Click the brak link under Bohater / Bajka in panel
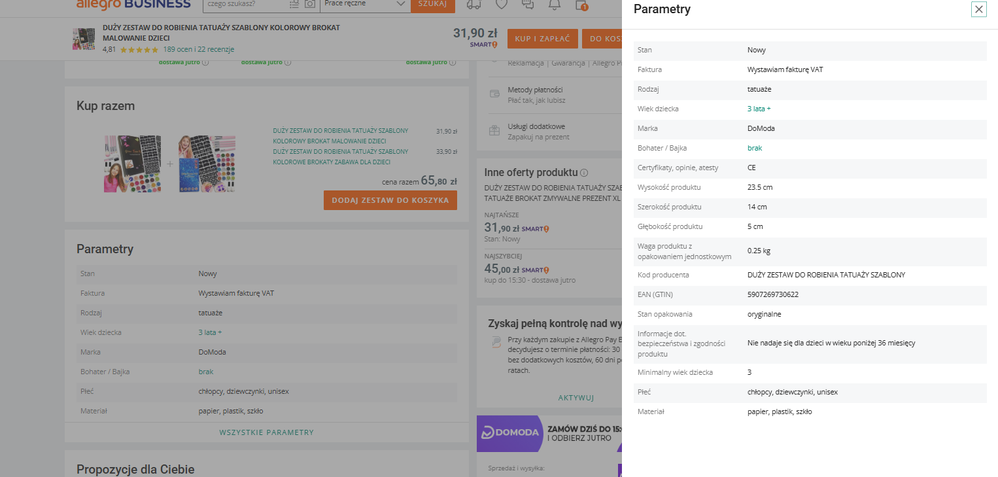This screenshot has width=998, height=477. pos(754,148)
